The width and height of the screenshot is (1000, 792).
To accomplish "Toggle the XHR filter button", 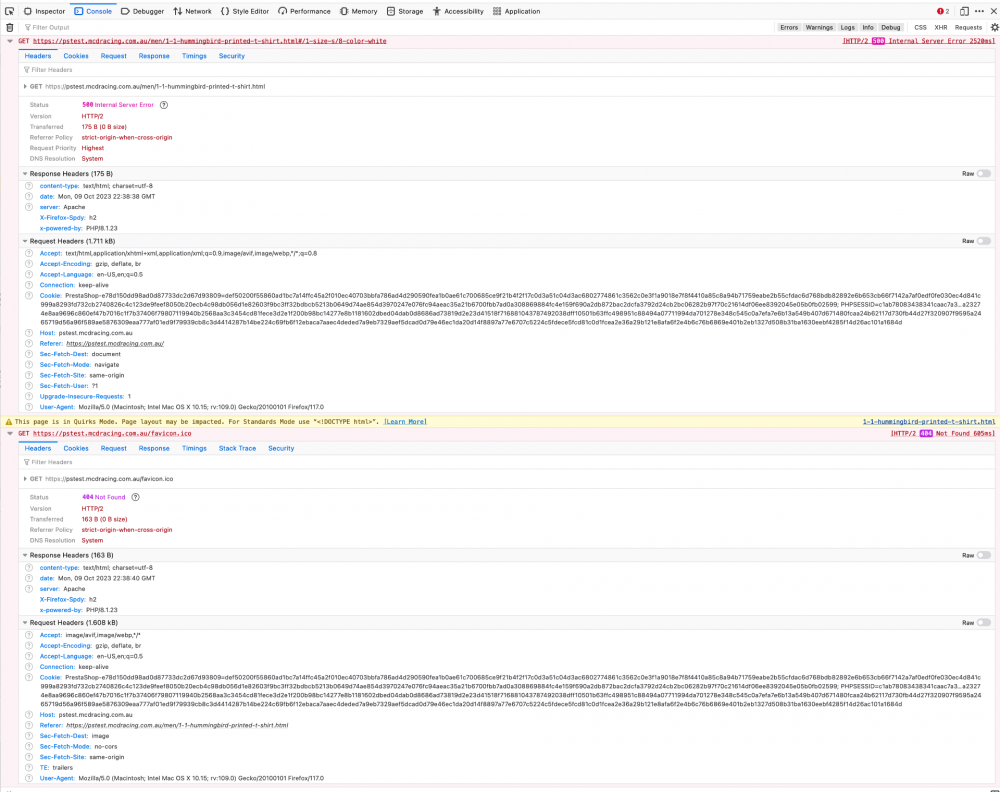I will 941,27.
